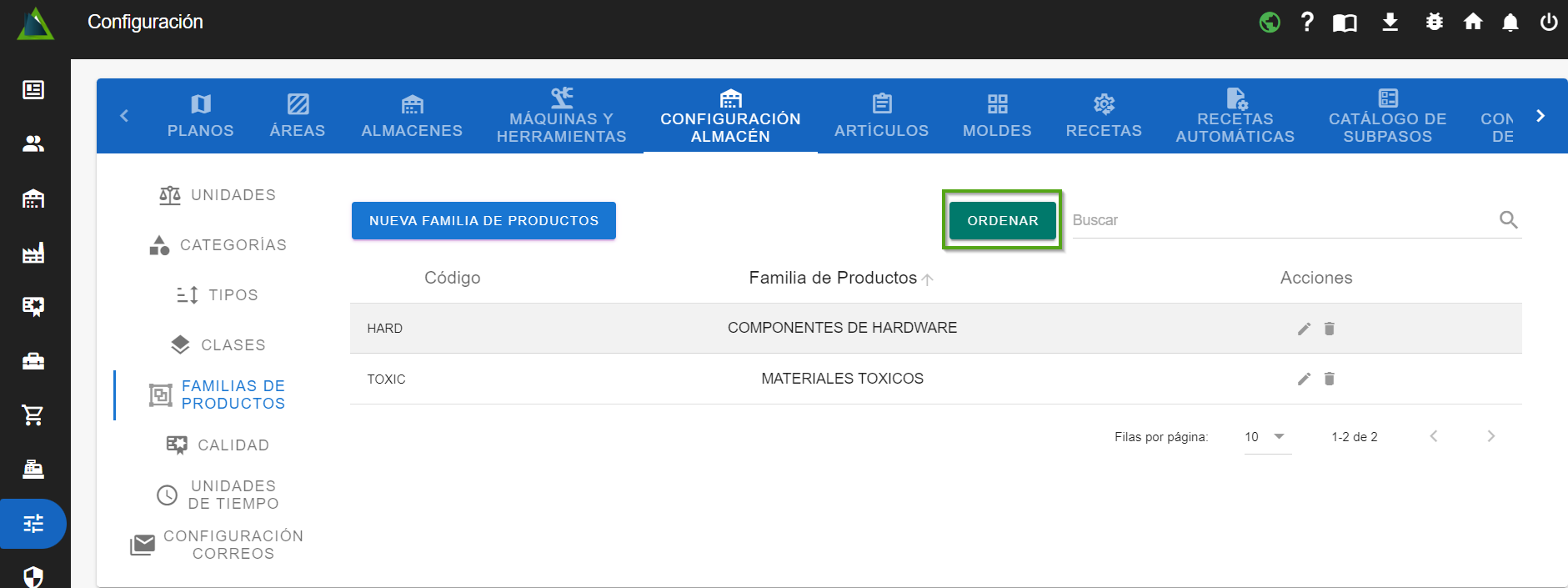Image resolution: width=1568 pixels, height=588 pixels.
Task: Switch to the ARTÍCULOS tab
Action: point(881,116)
